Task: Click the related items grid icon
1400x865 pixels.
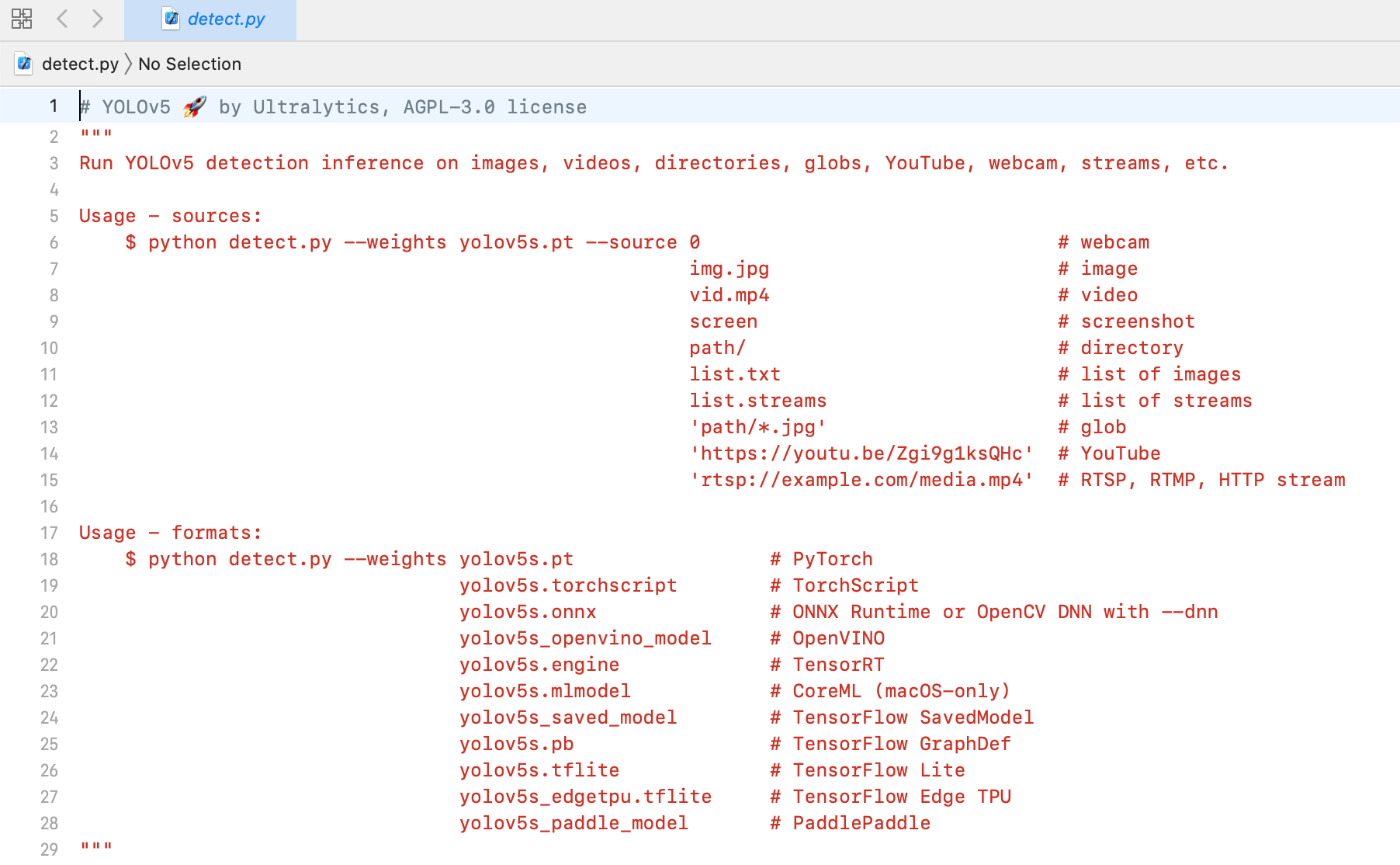Action: click(22, 19)
